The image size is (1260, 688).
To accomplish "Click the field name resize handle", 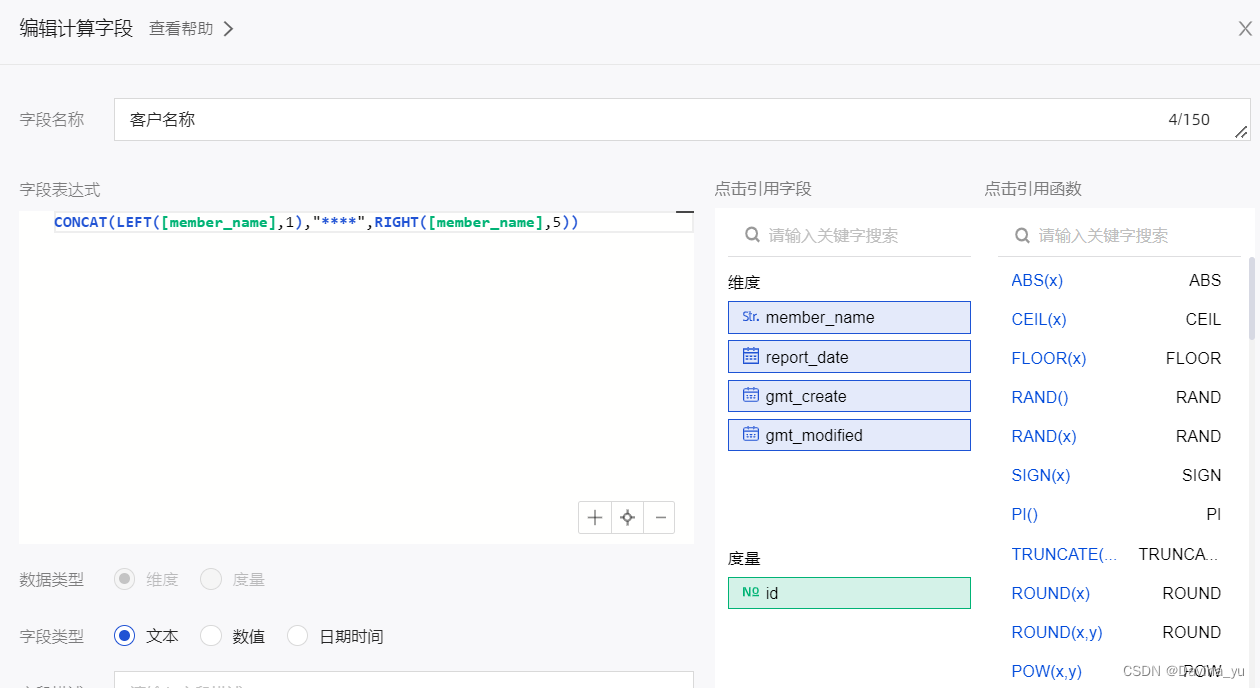I will click(x=1242, y=132).
